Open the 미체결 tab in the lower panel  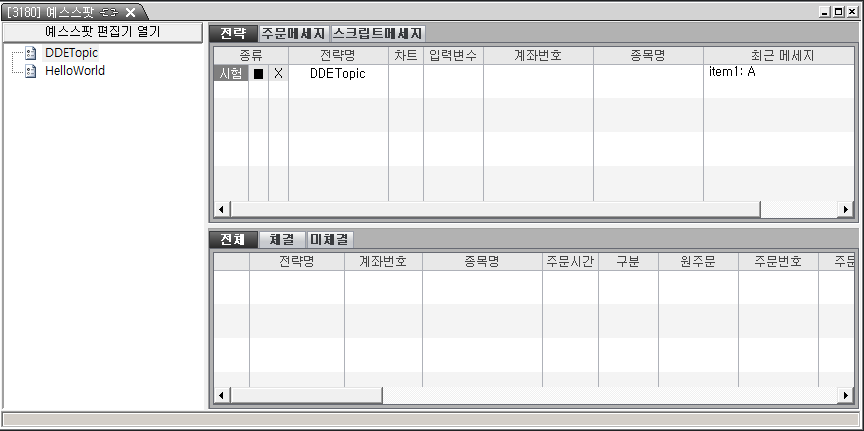click(x=330, y=240)
